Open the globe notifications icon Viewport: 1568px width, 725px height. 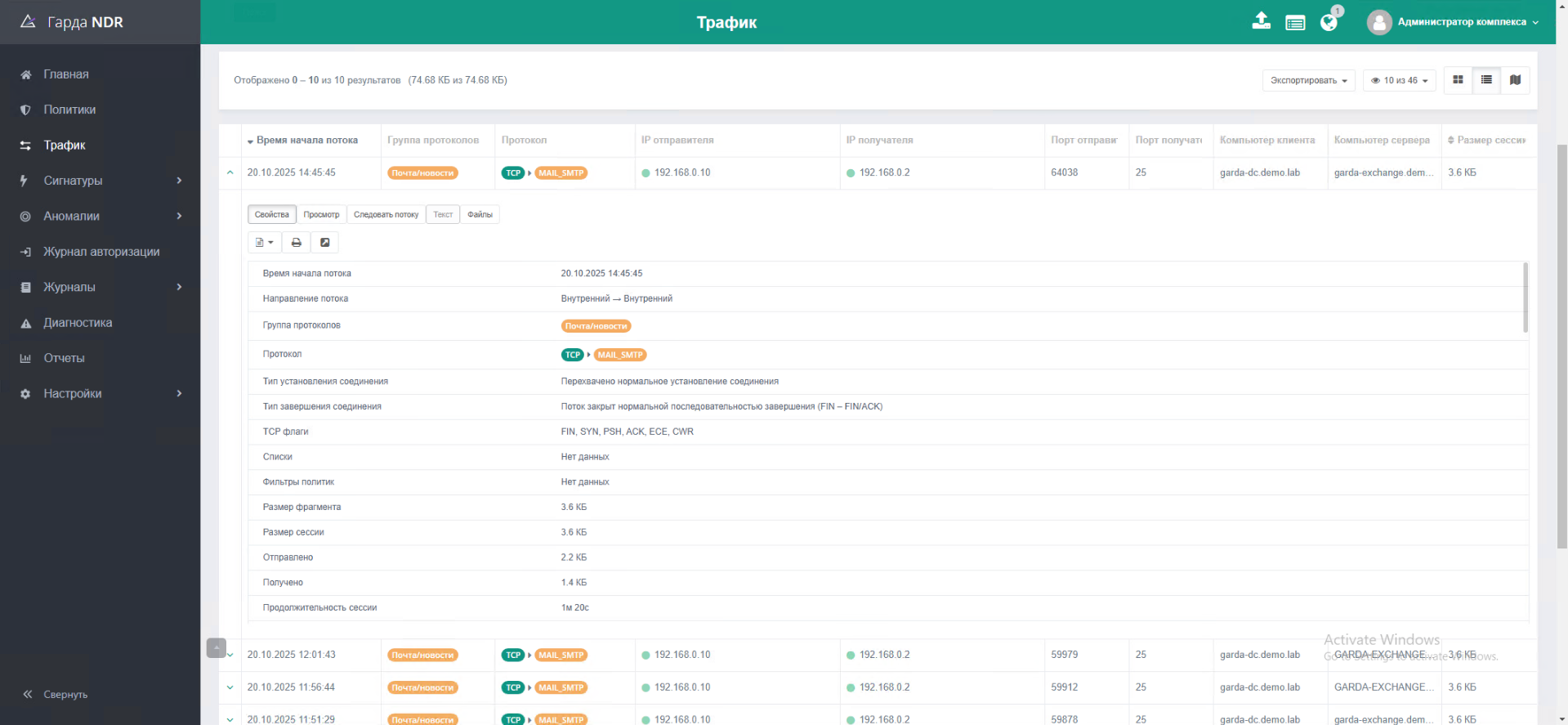pos(1329,23)
